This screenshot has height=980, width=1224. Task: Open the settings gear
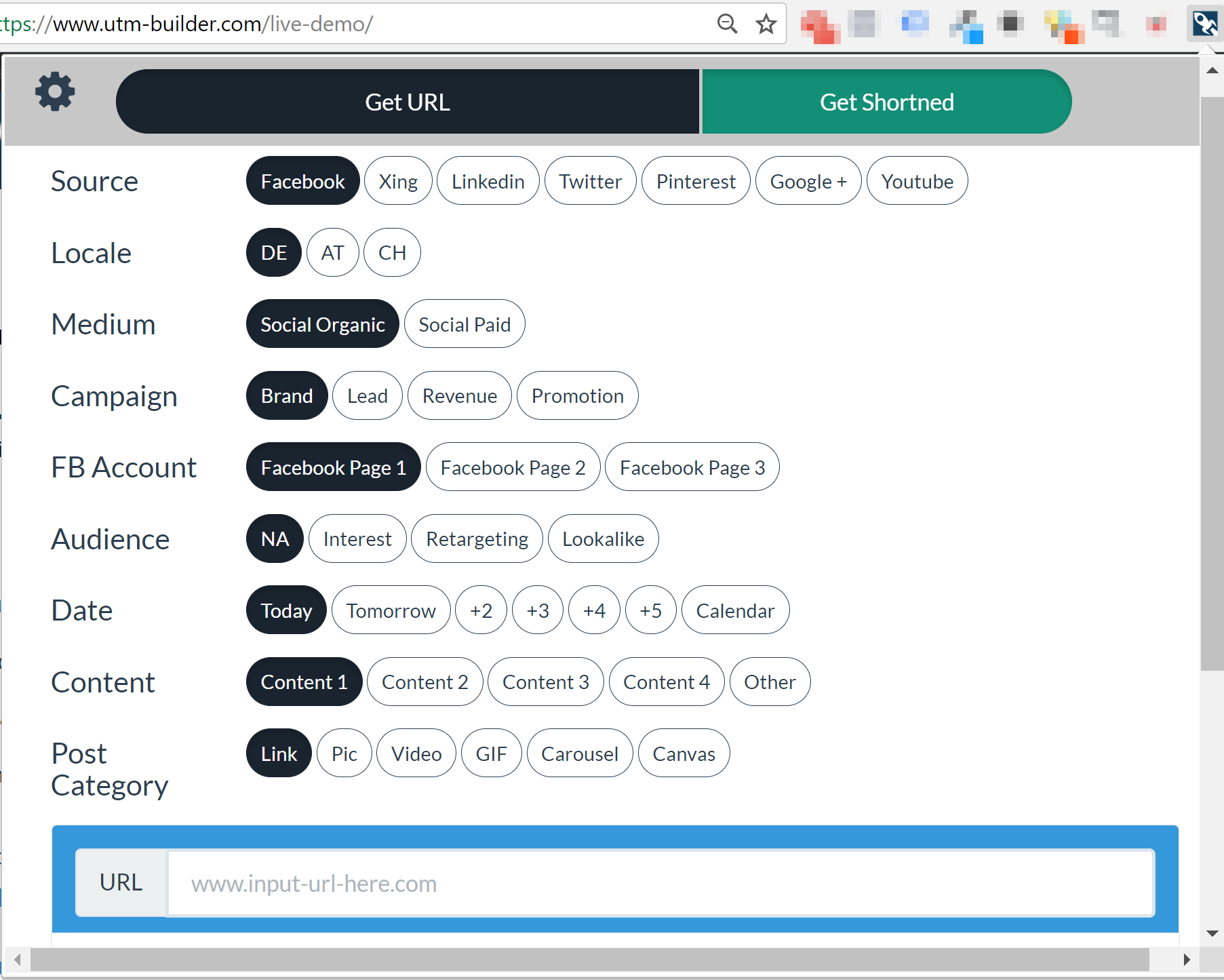[54, 92]
